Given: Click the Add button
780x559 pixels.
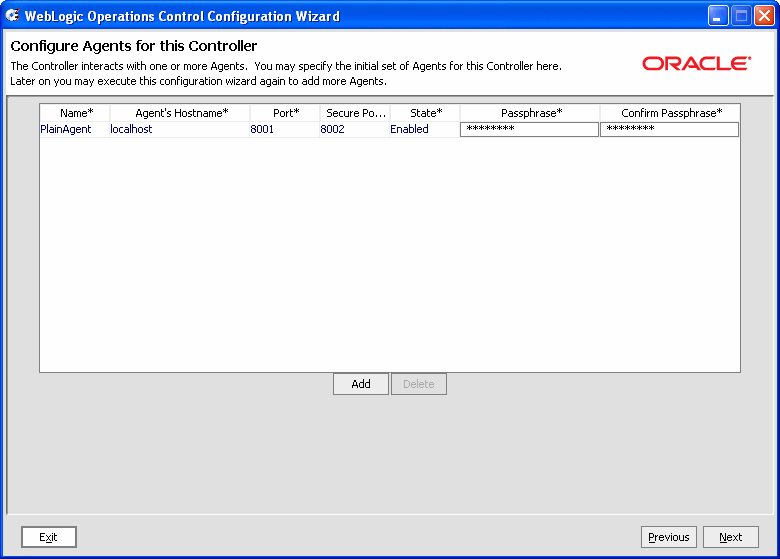Looking at the screenshot, I should pos(361,384).
